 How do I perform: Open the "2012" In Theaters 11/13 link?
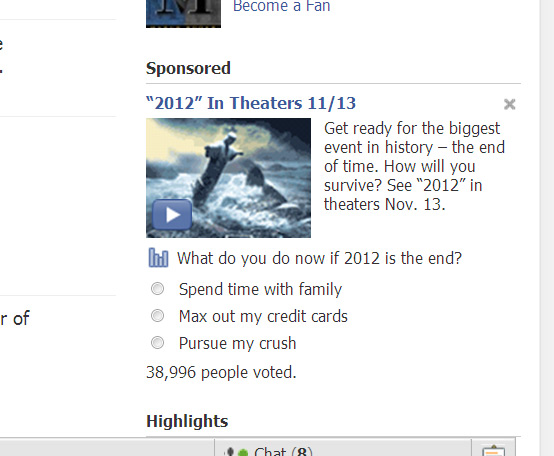coord(251,103)
